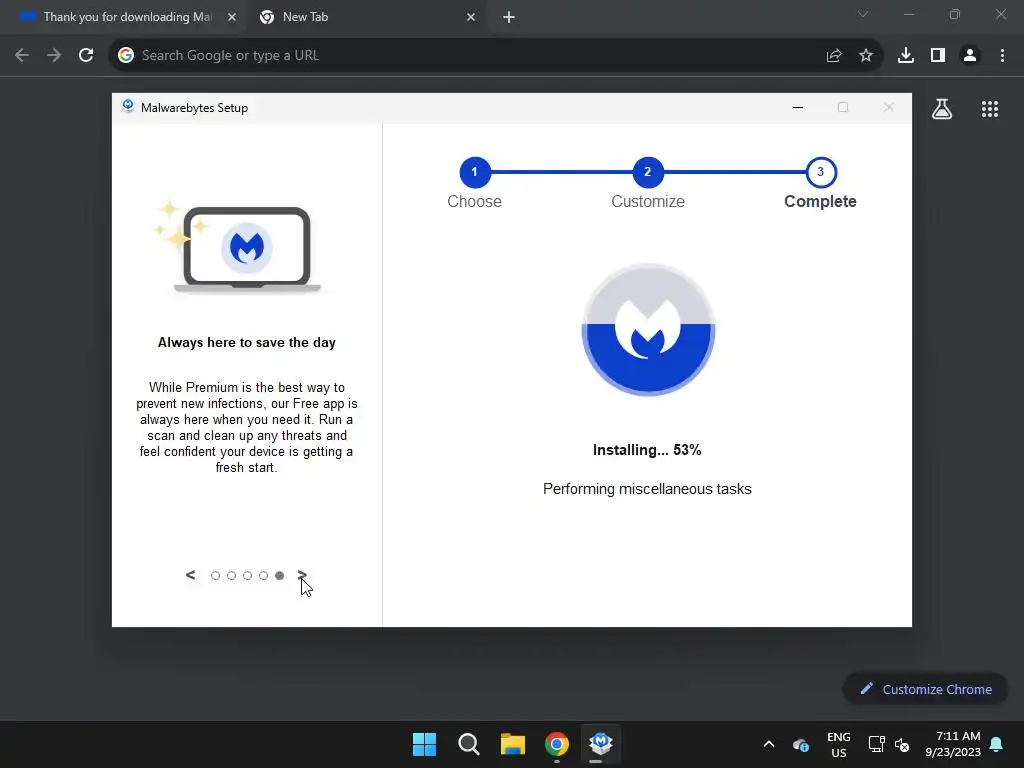Open Chrome downloads tray icon
Viewport: 1024px width, 768px height.
pos(906,56)
